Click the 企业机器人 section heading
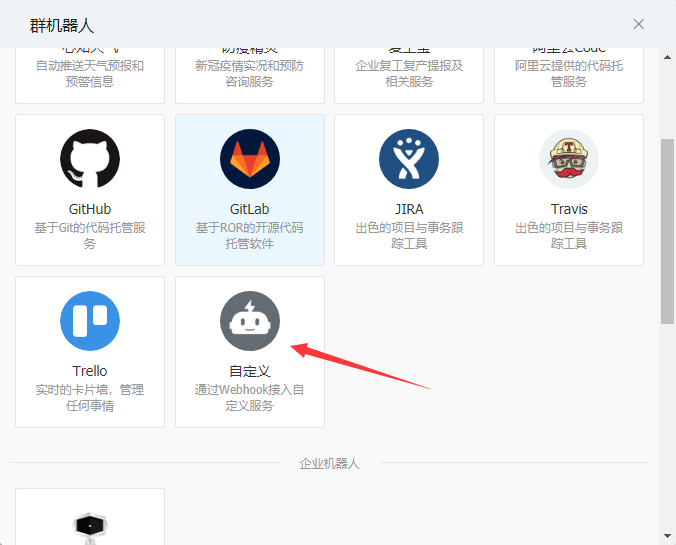Image resolution: width=676 pixels, height=545 pixels. click(329, 464)
